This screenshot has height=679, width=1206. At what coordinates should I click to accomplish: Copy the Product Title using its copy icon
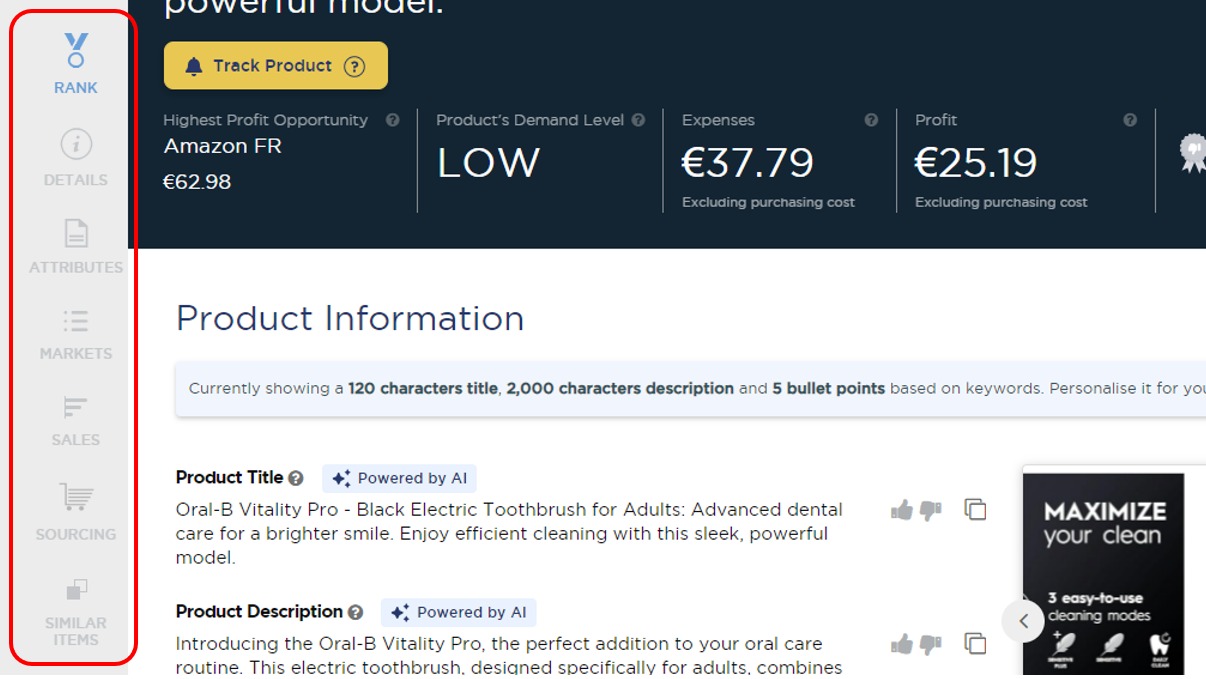coord(974,509)
